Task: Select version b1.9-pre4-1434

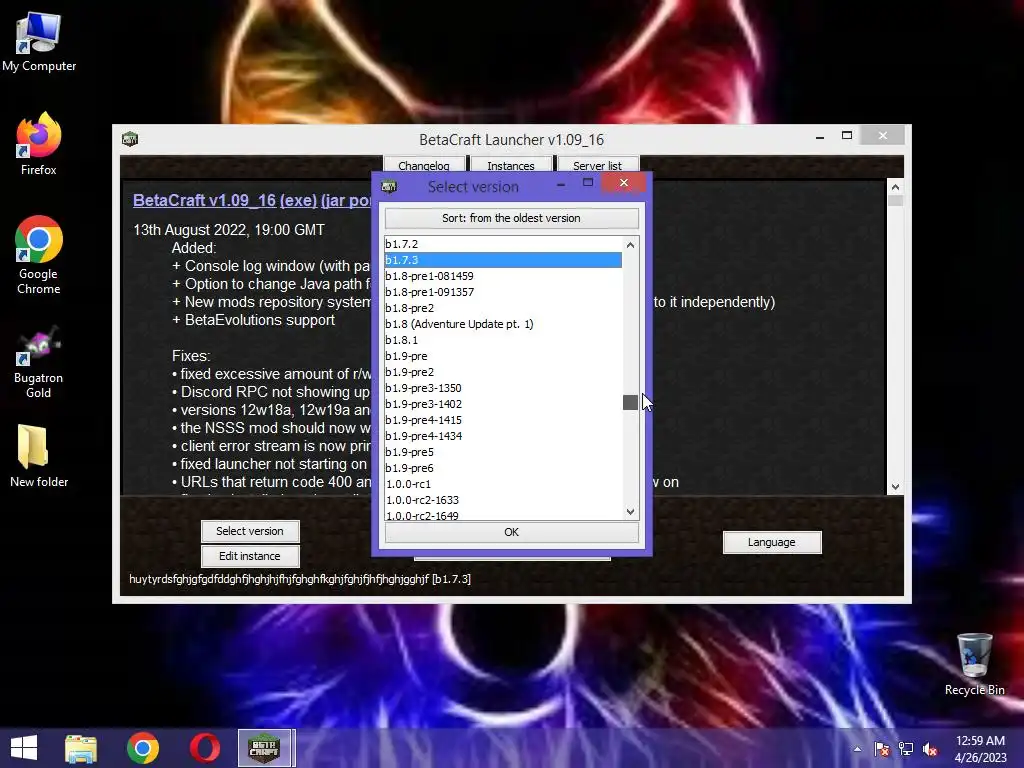Action: coord(503,436)
